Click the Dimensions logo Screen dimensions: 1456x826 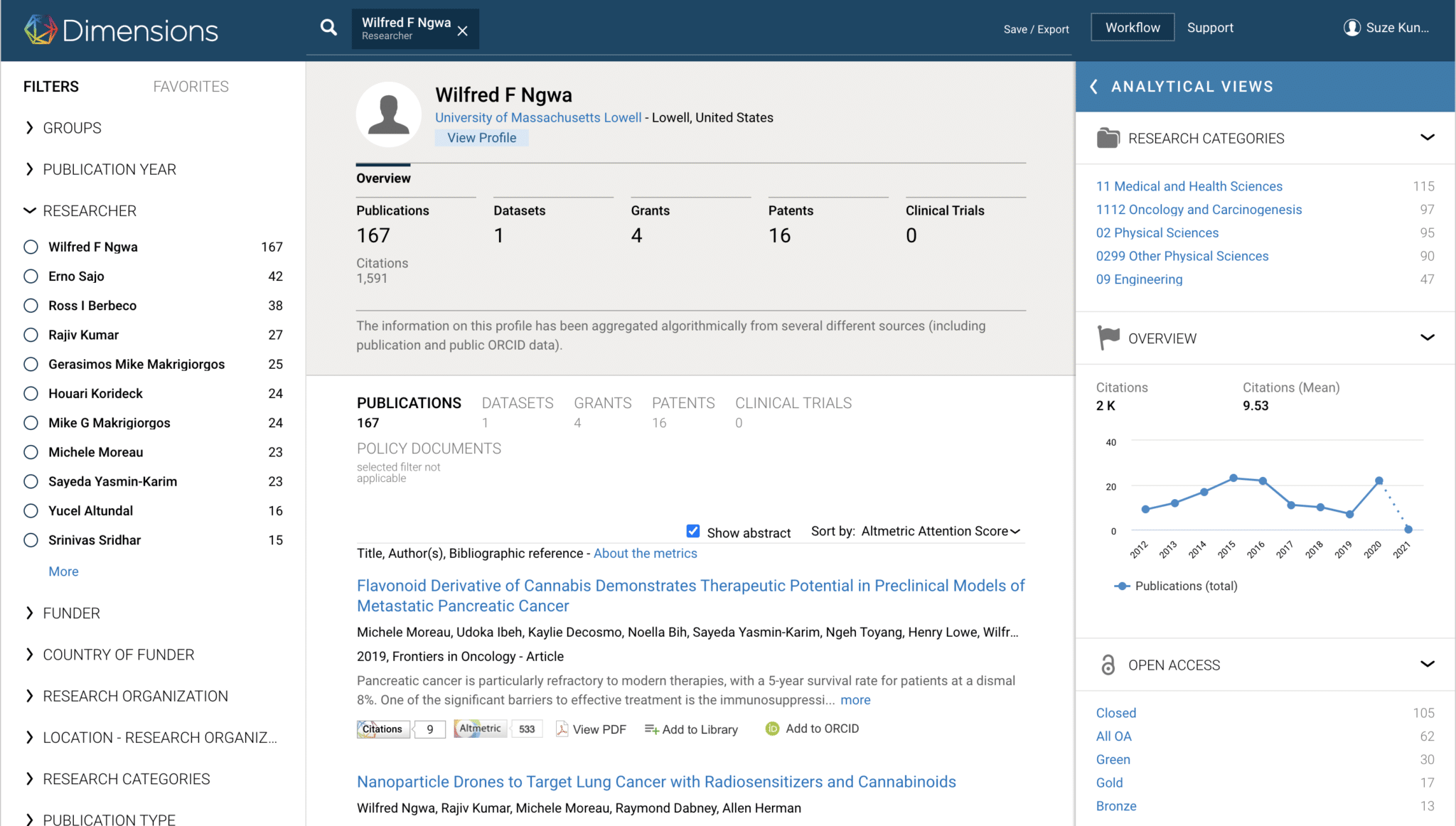tap(121, 30)
